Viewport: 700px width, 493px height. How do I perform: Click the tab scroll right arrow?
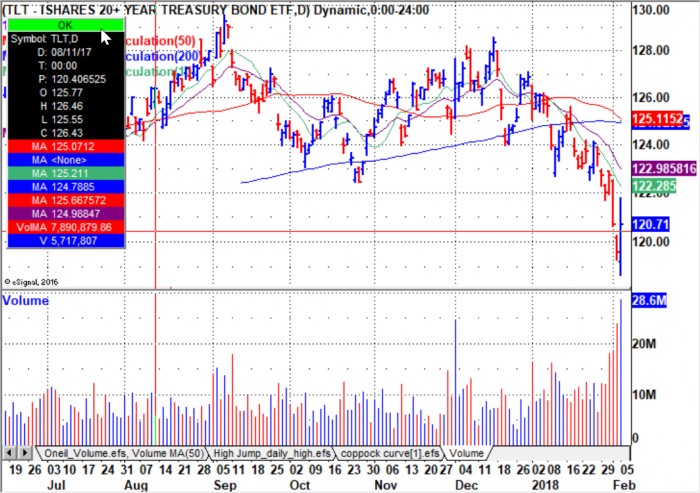(24, 453)
